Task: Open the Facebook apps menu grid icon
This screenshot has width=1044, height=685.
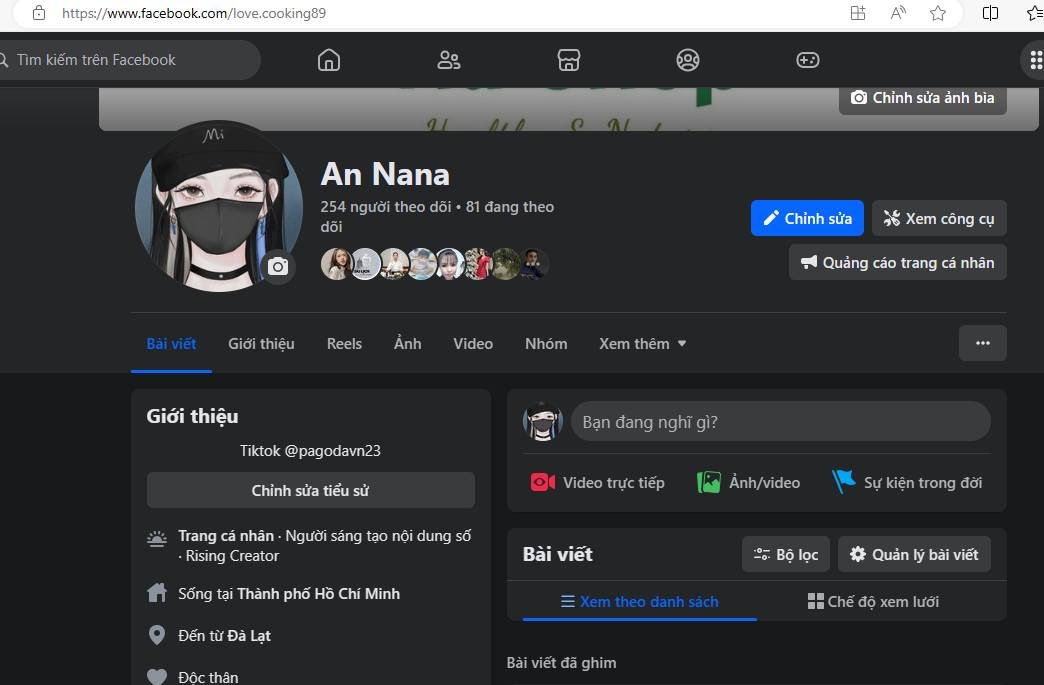Action: click(1036, 60)
